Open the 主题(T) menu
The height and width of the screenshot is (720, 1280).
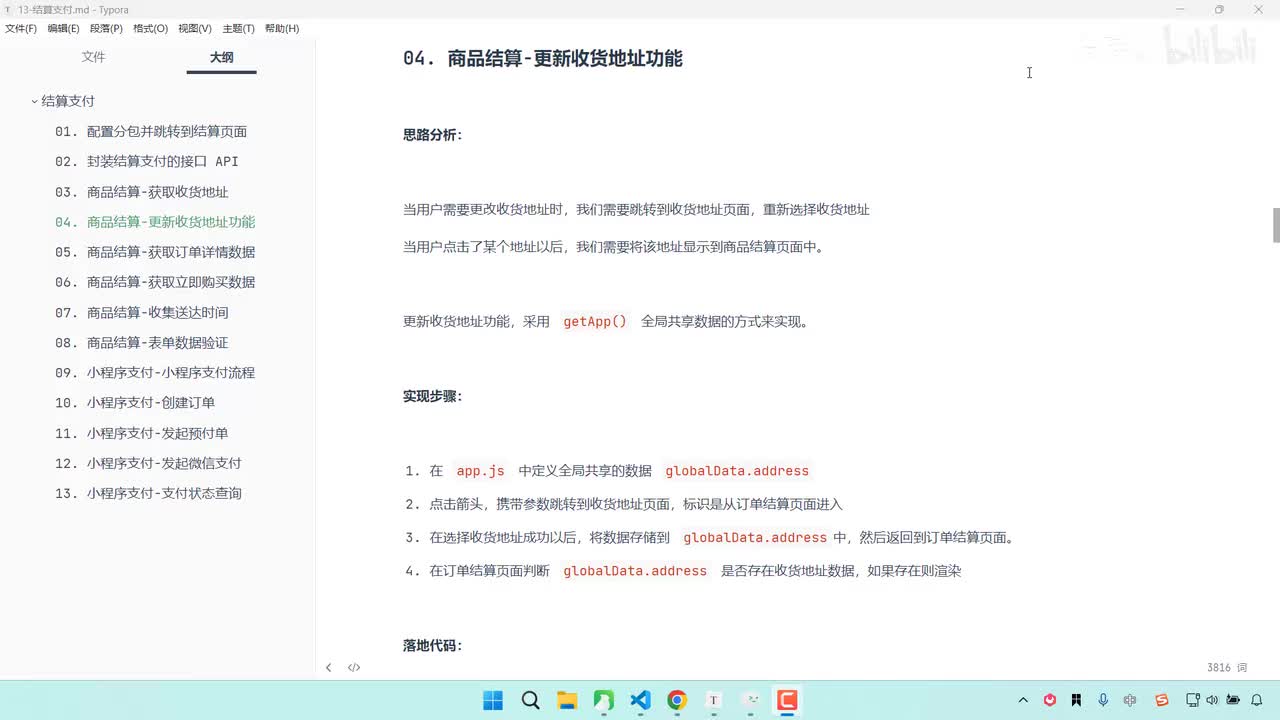click(238, 29)
